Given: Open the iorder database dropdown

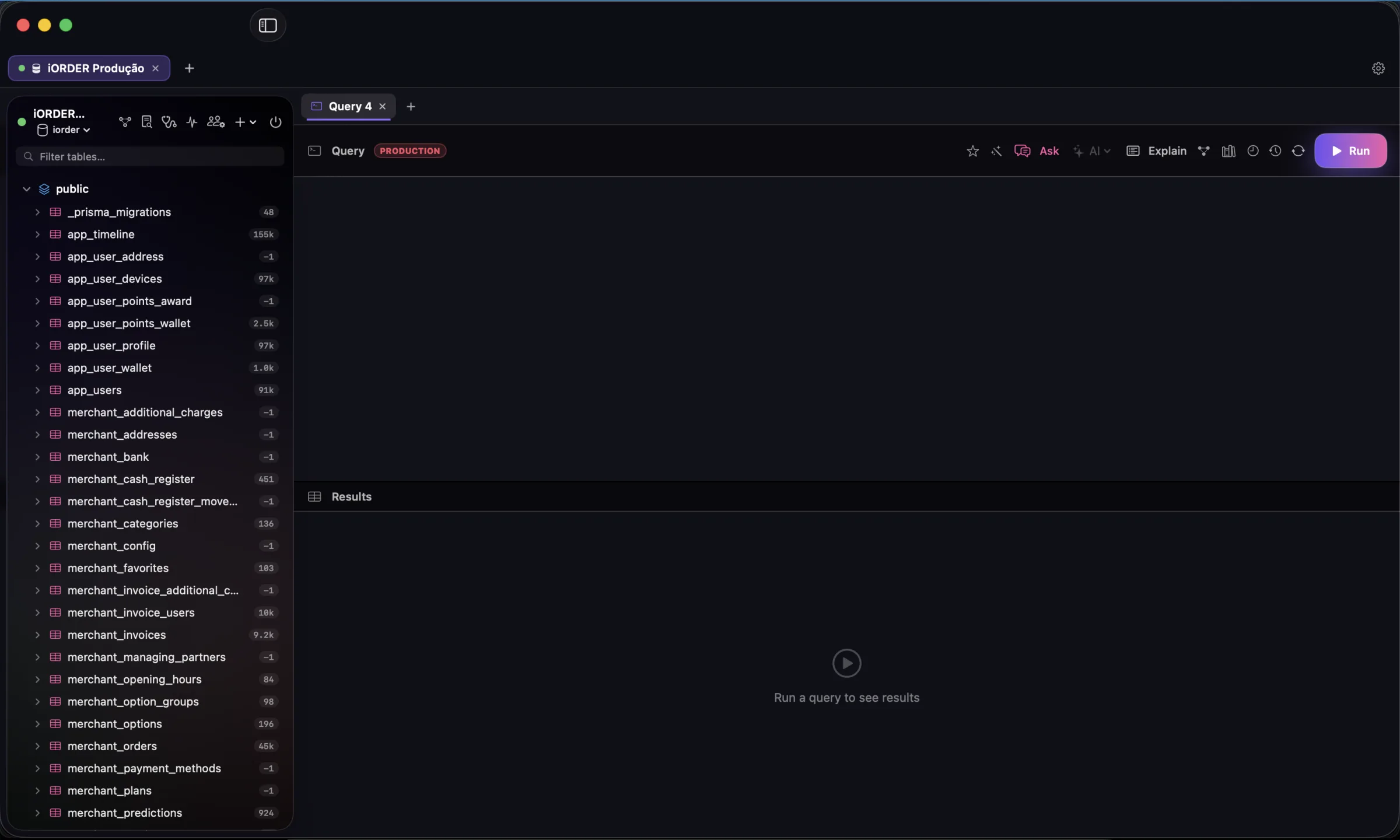Looking at the screenshot, I should 64,130.
